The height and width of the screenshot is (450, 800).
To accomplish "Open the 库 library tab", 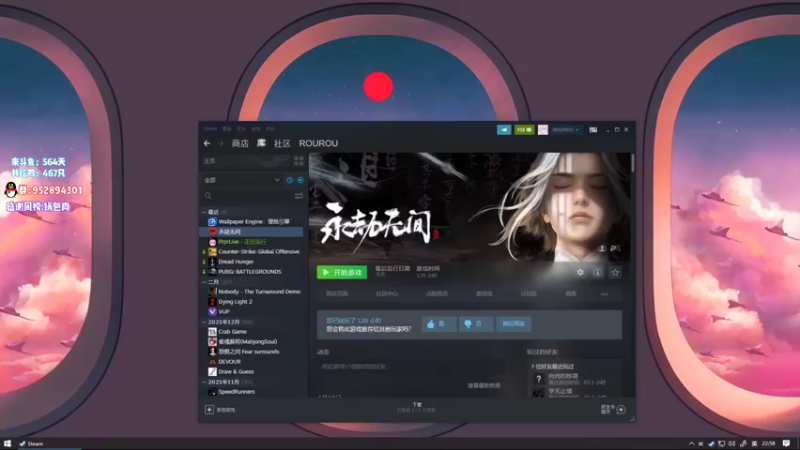I will coord(261,143).
